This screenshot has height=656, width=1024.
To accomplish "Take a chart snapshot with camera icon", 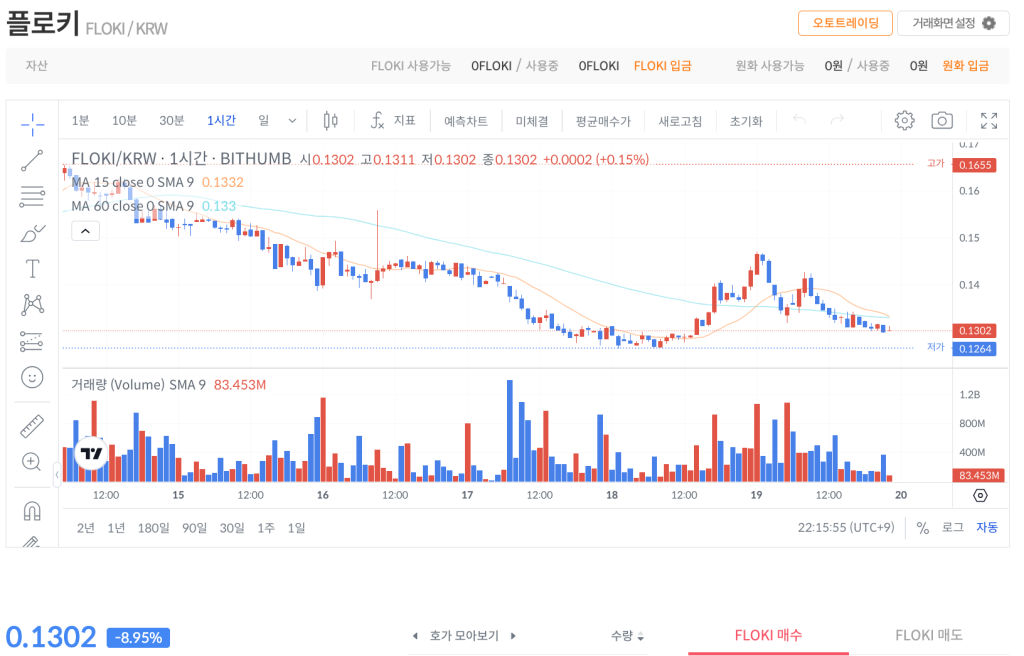I will click(941, 121).
